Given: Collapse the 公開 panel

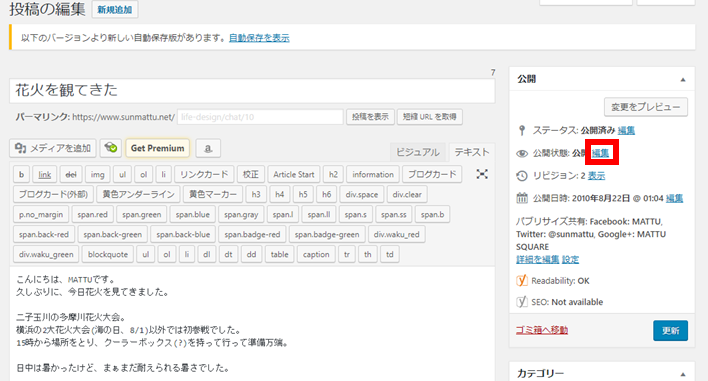Looking at the screenshot, I should tap(683, 80).
